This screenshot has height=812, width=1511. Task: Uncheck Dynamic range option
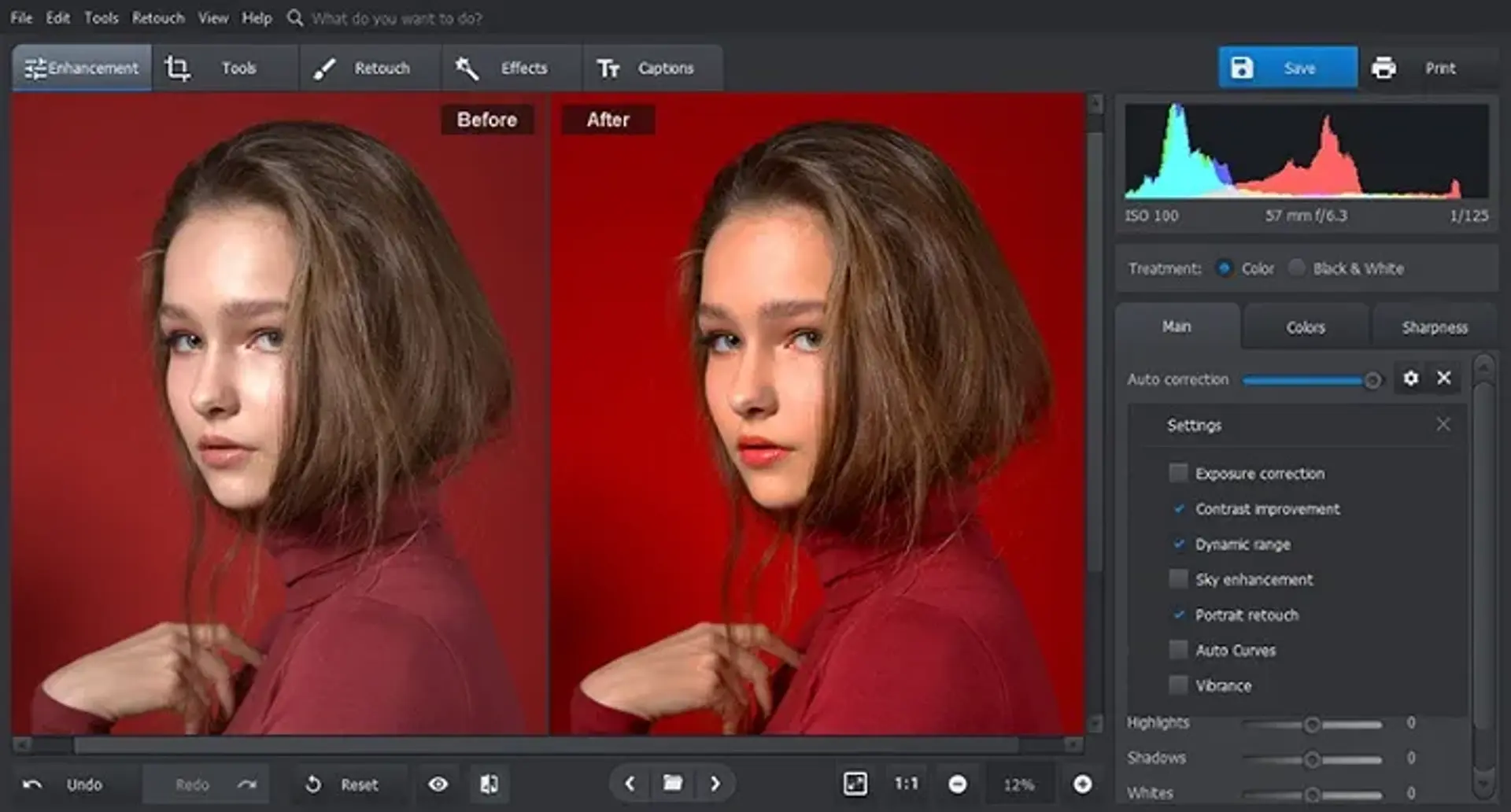(1178, 544)
